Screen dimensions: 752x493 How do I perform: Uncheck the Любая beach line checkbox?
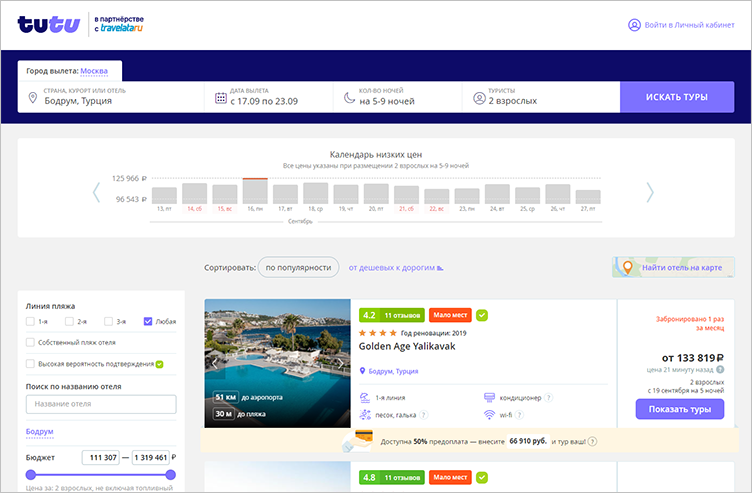point(148,321)
